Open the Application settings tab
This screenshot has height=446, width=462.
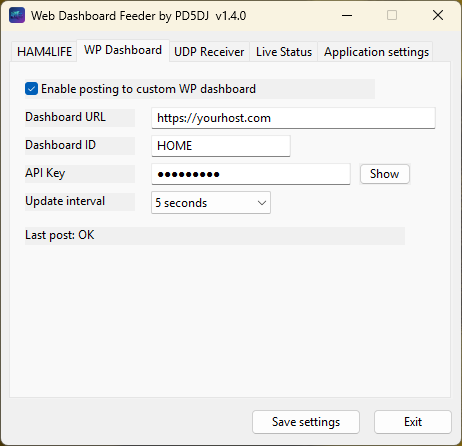376,52
